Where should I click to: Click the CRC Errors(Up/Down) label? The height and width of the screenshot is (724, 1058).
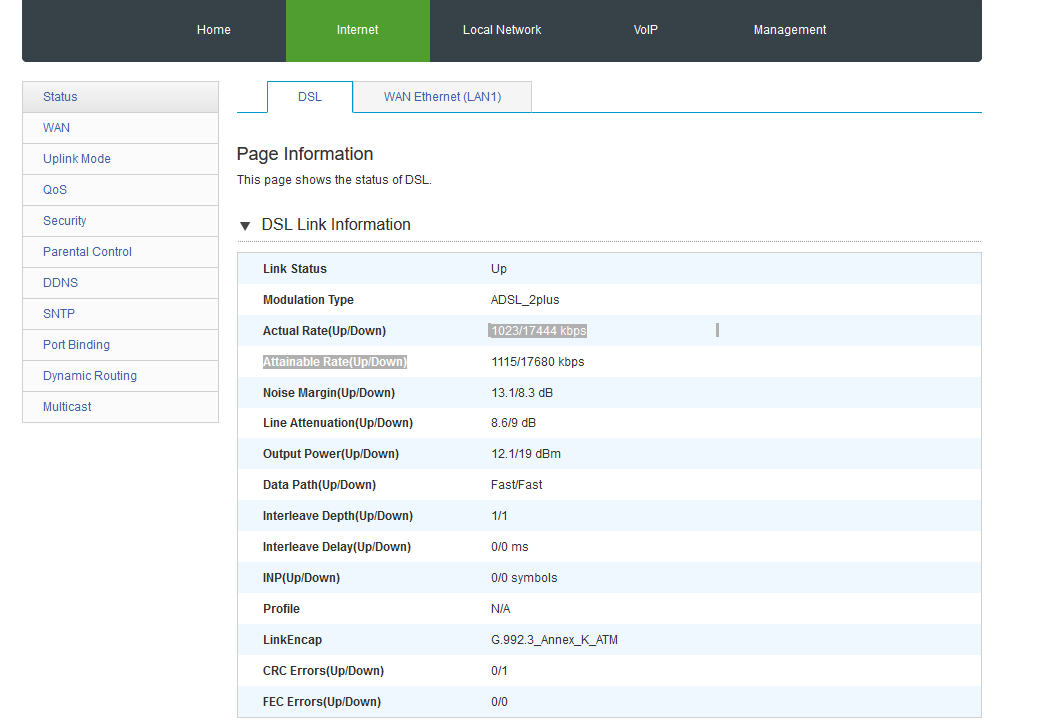(x=323, y=671)
